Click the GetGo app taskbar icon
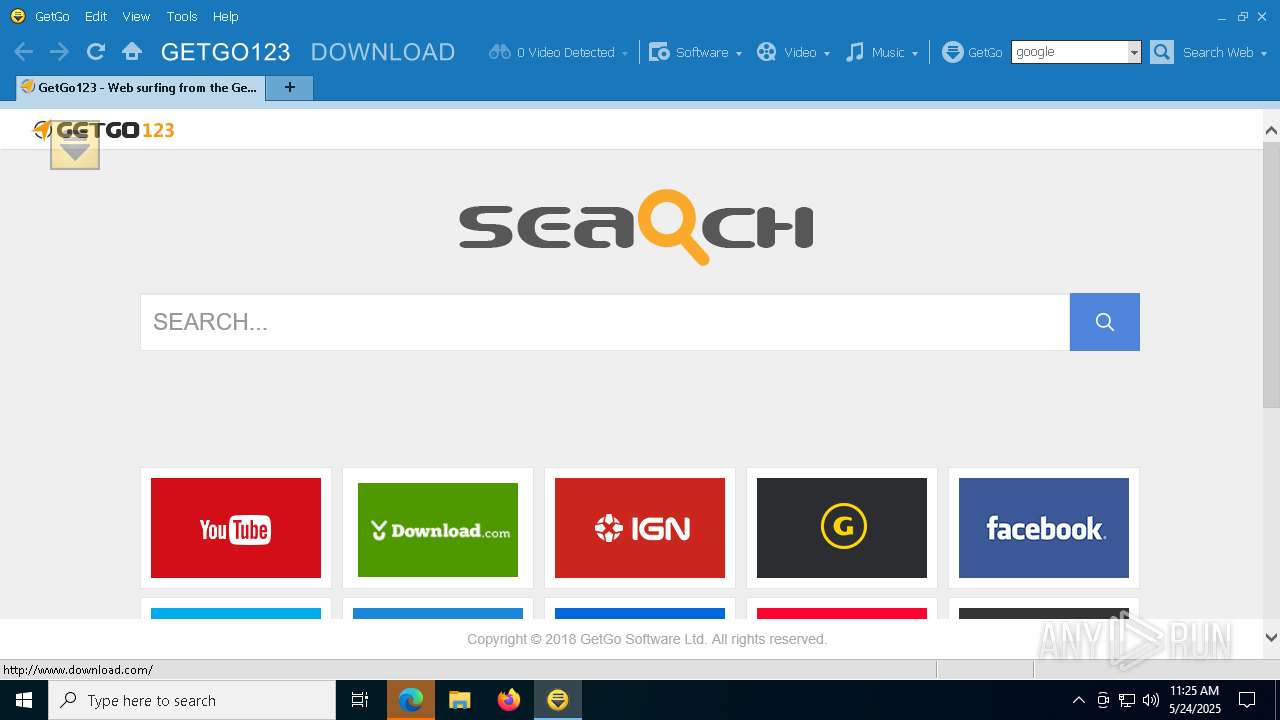This screenshot has width=1280, height=720. pos(558,700)
